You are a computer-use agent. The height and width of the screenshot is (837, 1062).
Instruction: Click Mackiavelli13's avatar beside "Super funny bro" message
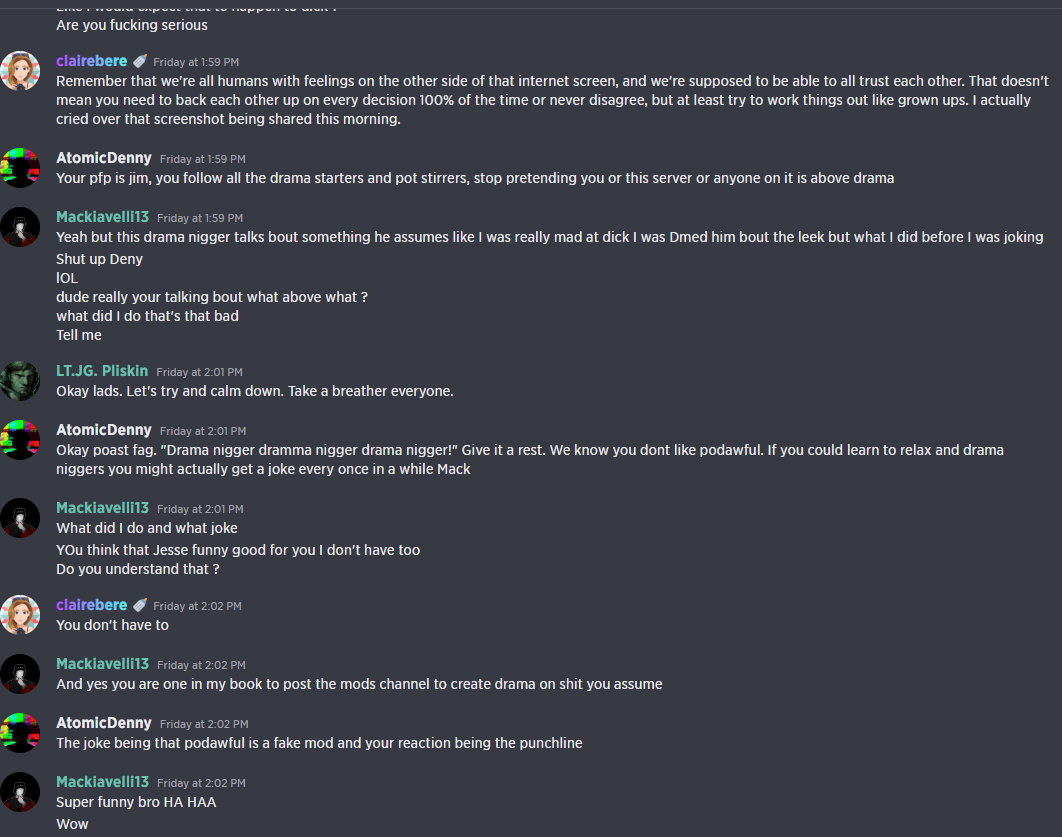(20, 792)
